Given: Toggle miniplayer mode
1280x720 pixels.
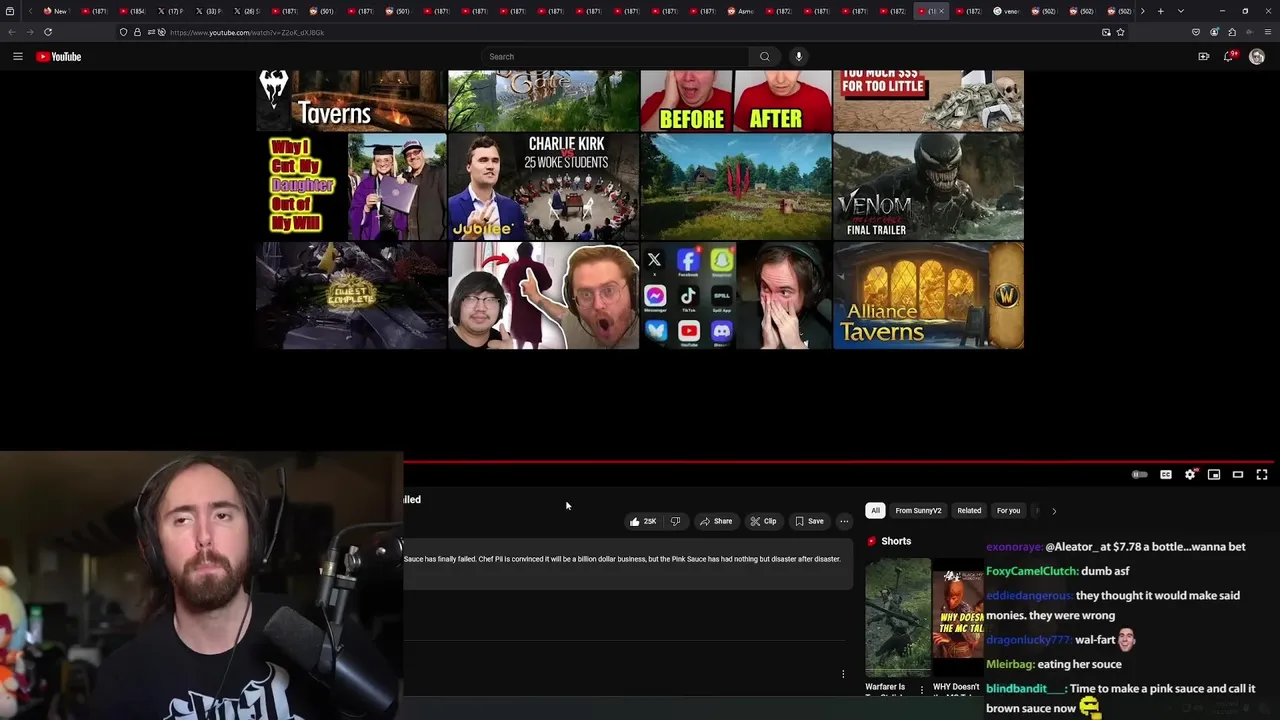Looking at the screenshot, I should click(1214, 475).
